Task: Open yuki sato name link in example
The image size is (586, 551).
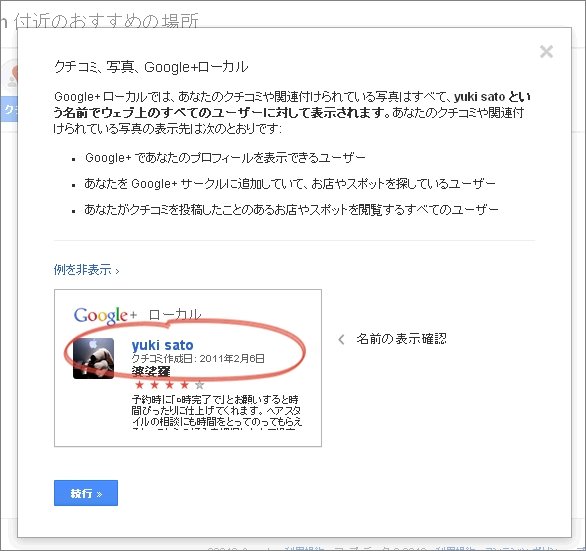Action: pos(163,345)
